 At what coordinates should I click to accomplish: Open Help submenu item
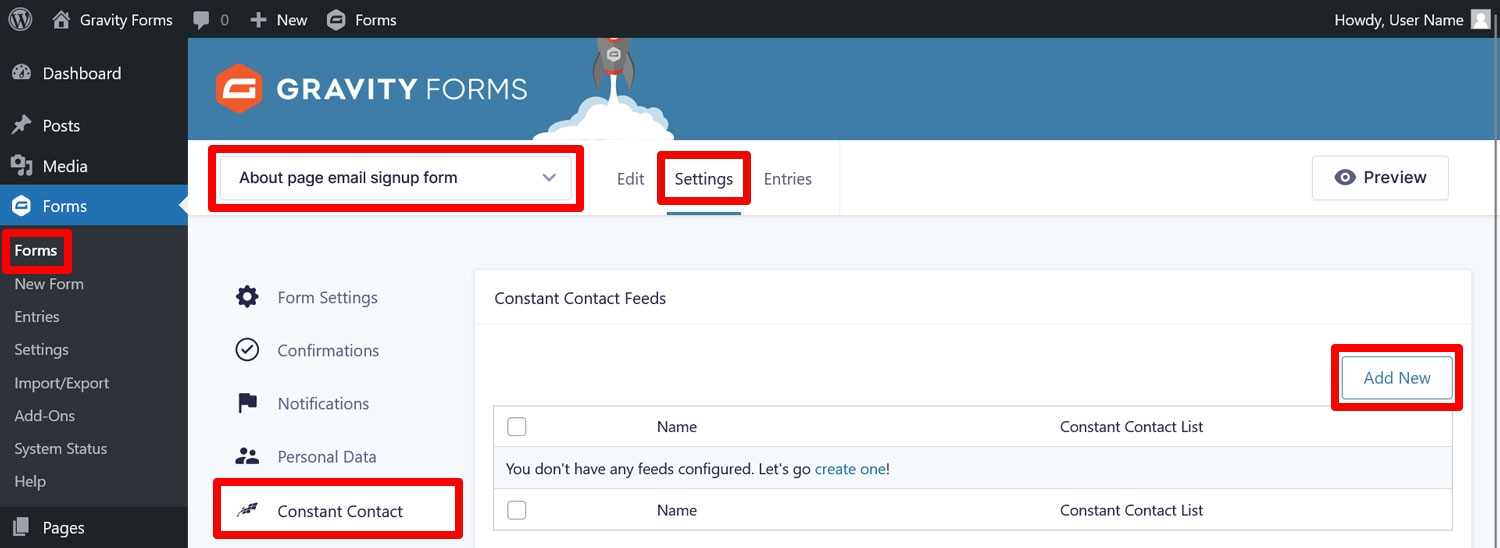(x=30, y=482)
